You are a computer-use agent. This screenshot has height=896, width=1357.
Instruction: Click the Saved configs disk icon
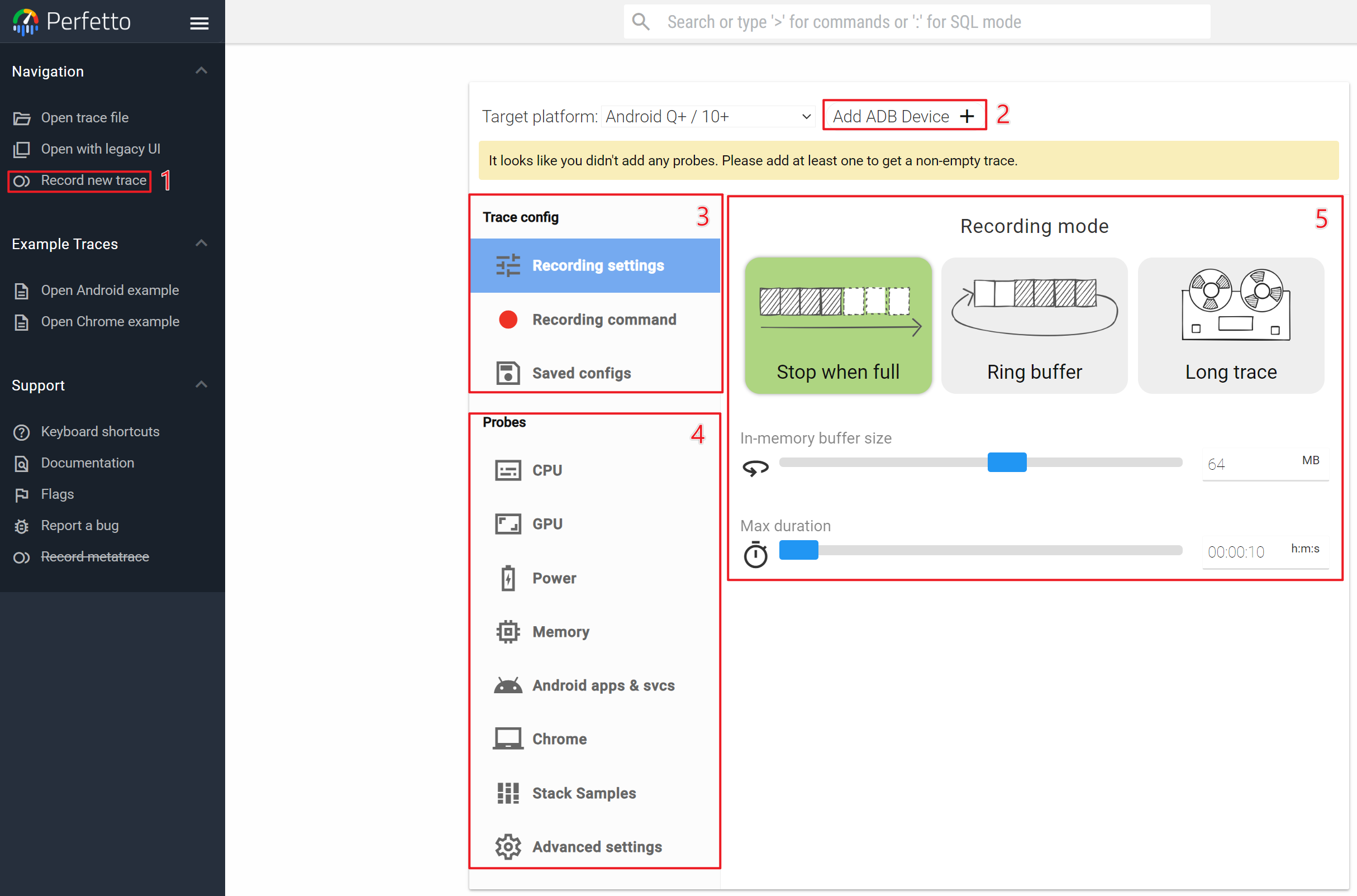[x=508, y=373]
